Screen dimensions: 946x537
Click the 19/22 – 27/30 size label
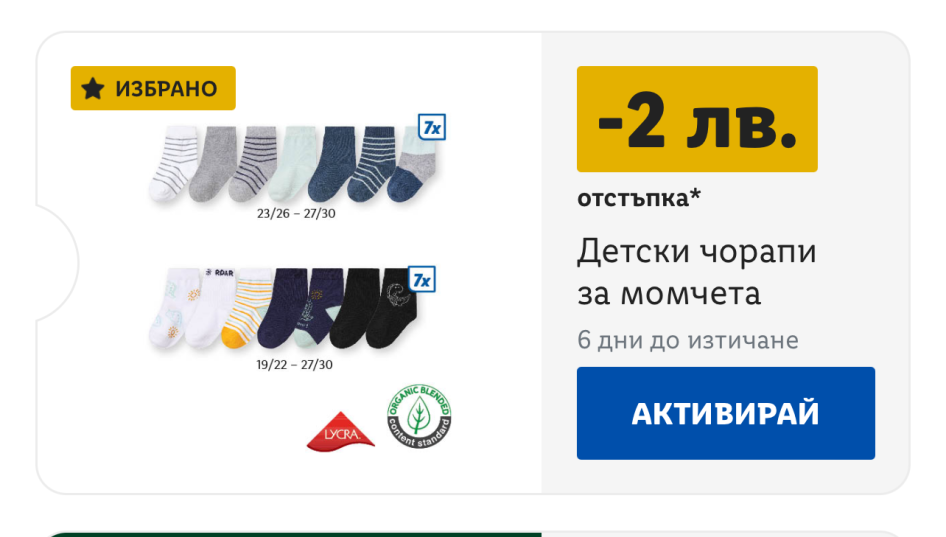[294, 364]
